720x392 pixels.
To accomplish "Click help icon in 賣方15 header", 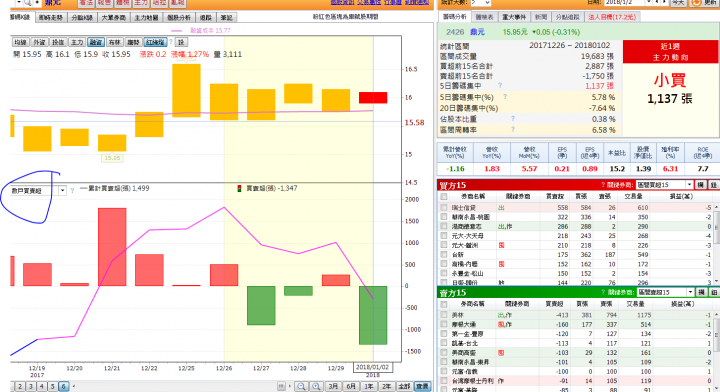I will click(603, 292).
